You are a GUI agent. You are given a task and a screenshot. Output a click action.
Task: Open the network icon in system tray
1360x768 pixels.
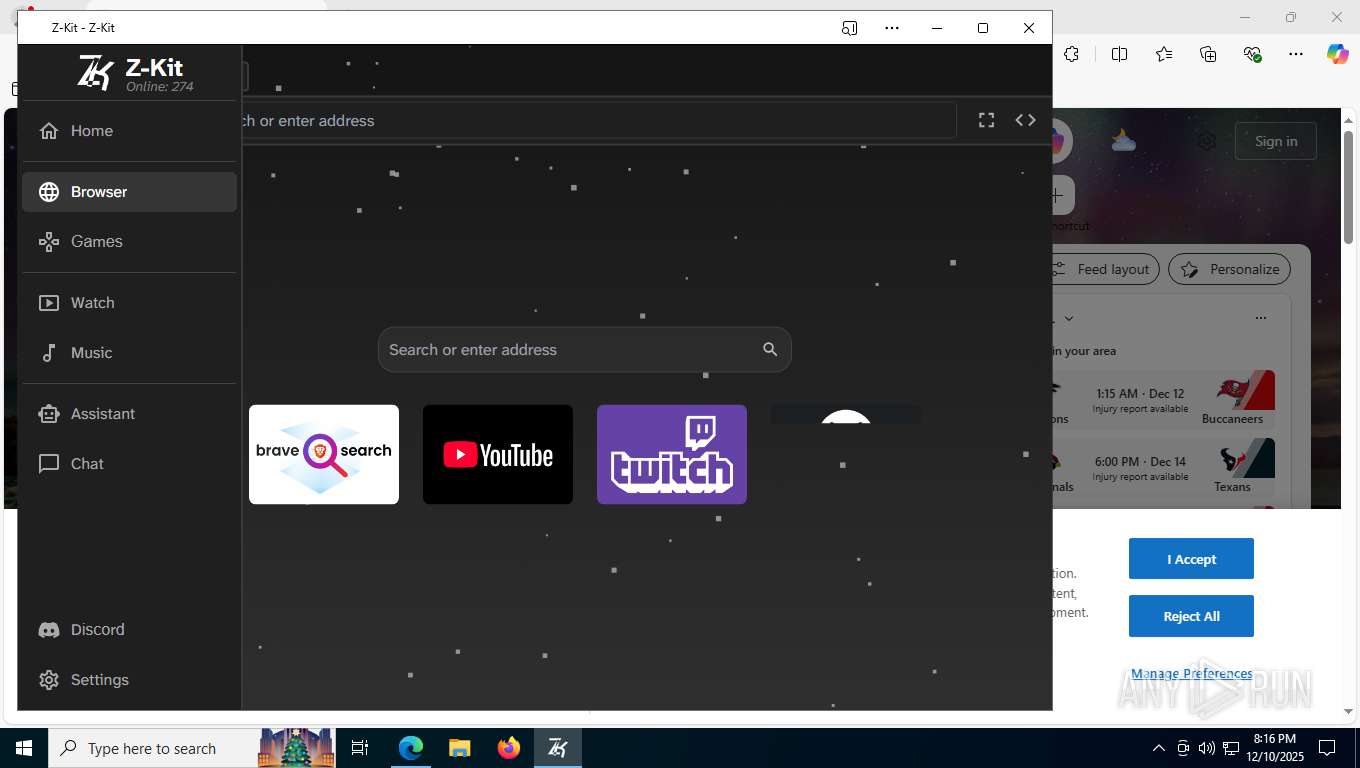(x=1231, y=748)
